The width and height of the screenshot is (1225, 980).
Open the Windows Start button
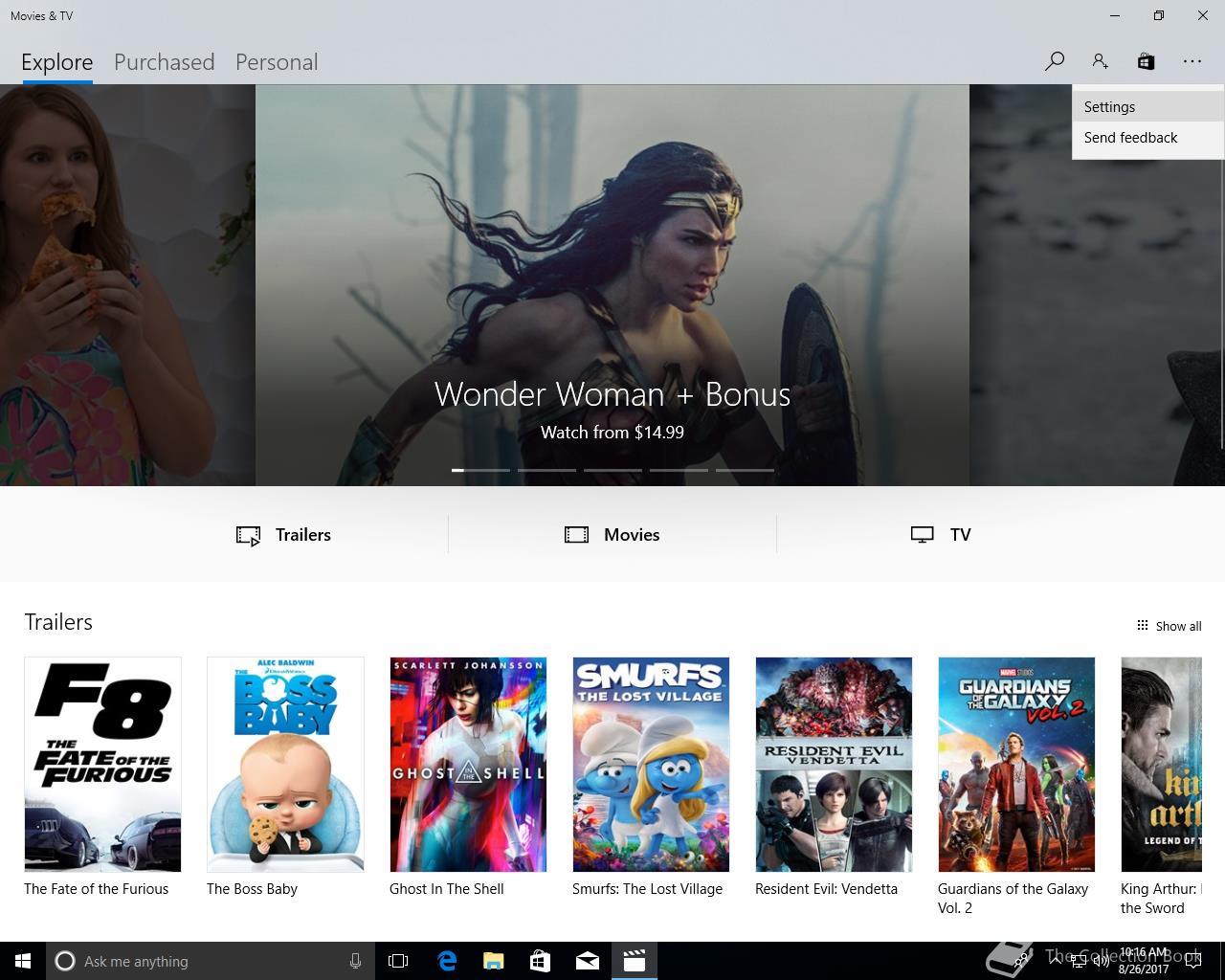coord(23,961)
